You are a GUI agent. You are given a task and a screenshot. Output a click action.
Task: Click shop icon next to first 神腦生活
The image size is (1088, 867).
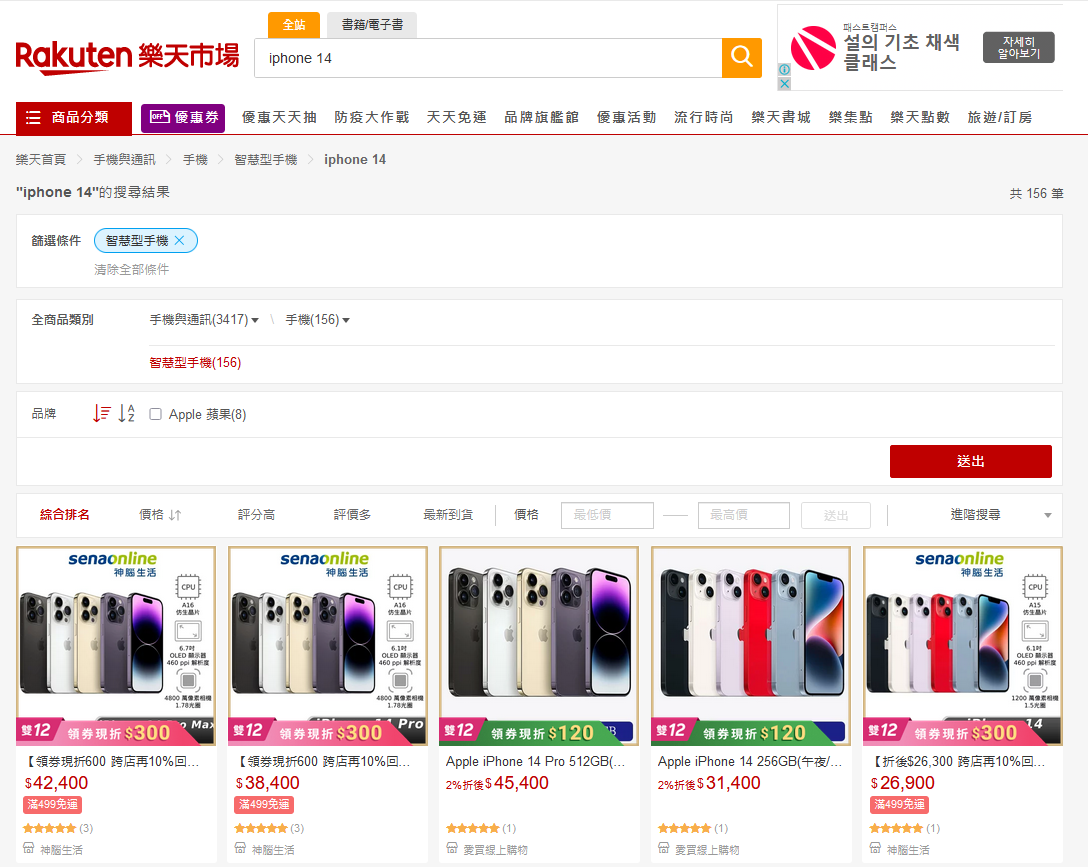pos(28,848)
